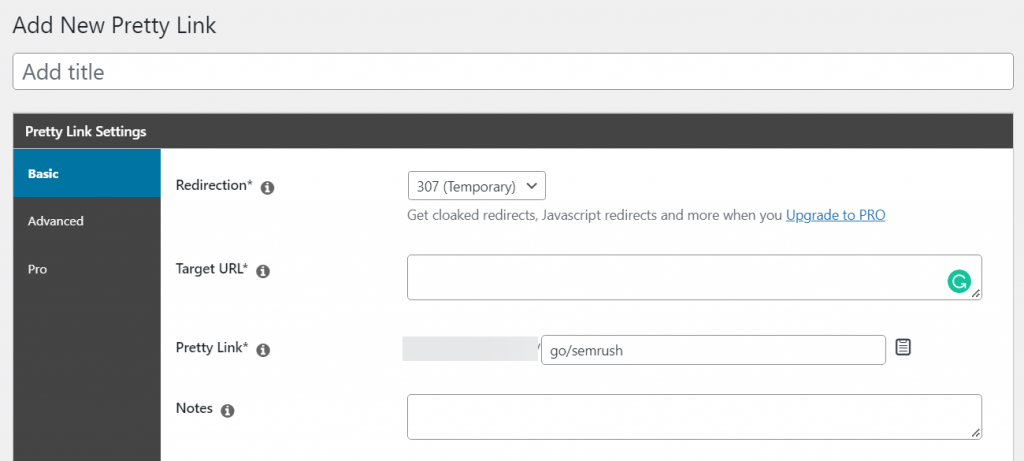The width and height of the screenshot is (1024, 461).
Task: Switch to the Basic settings tab
Action: click(87, 174)
